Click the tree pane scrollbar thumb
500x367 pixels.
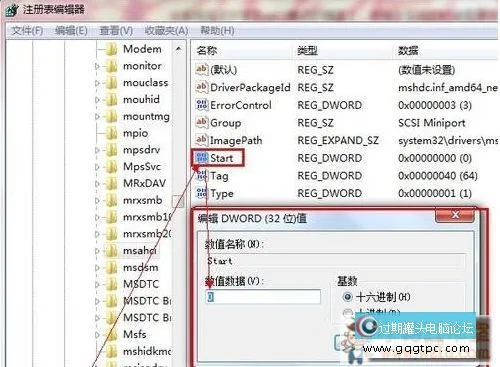coord(178,201)
